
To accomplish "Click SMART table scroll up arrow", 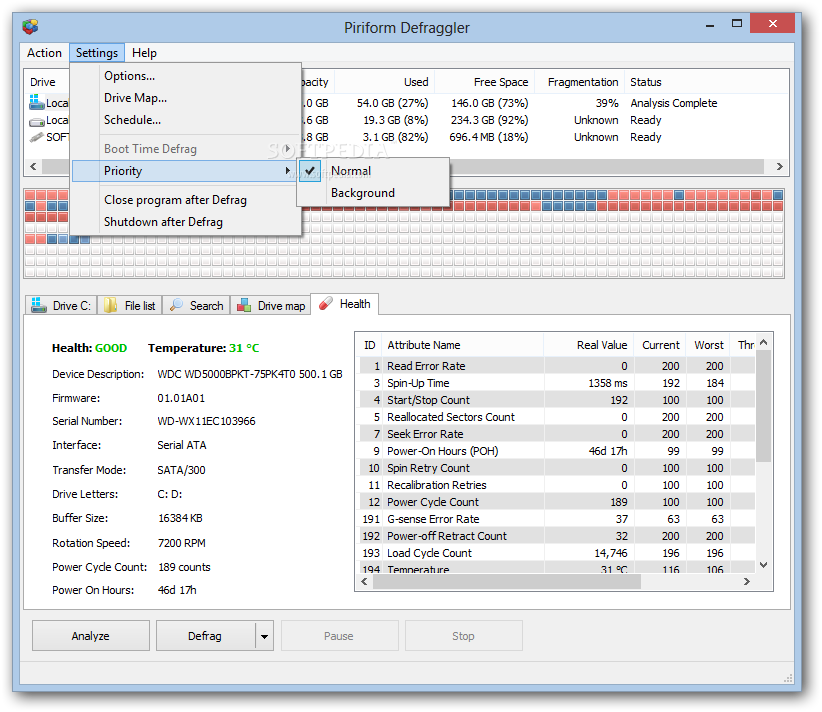I will (x=763, y=342).
